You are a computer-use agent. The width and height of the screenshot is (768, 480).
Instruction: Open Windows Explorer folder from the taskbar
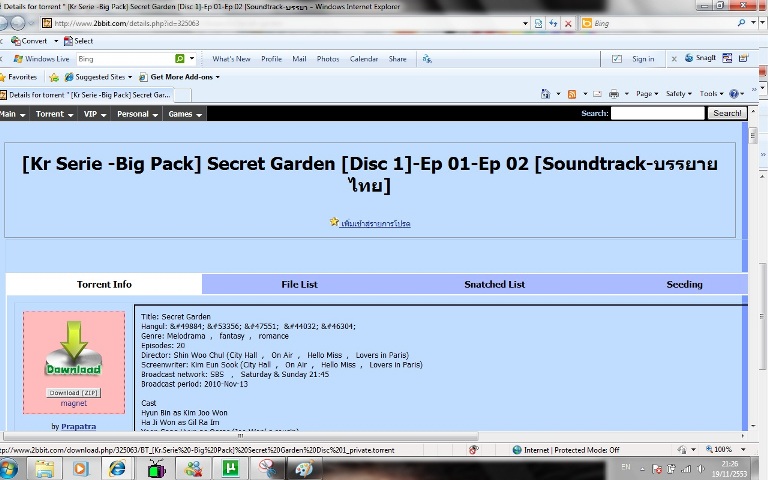tap(44, 469)
